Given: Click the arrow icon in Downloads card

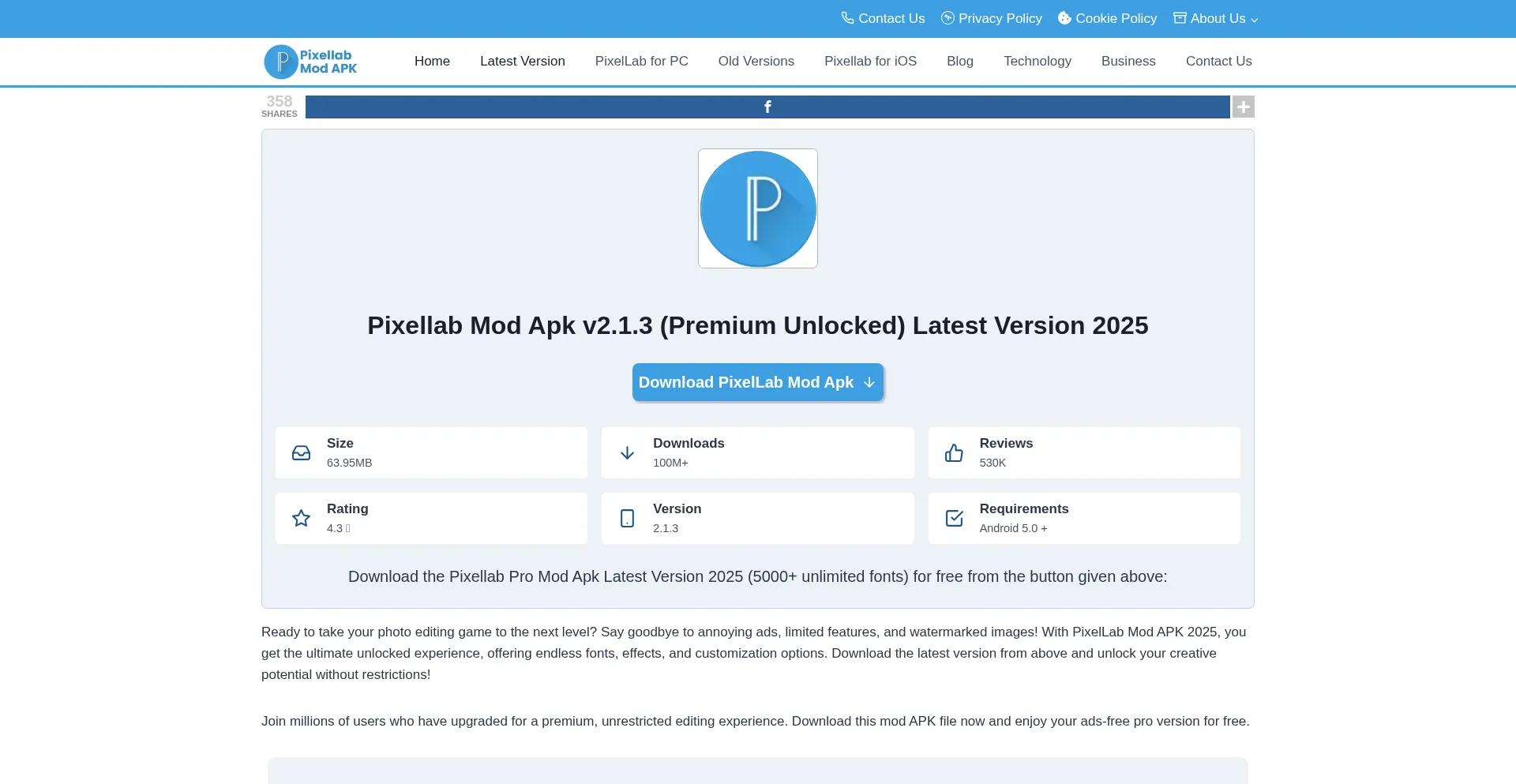Looking at the screenshot, I should click(627, 452).
